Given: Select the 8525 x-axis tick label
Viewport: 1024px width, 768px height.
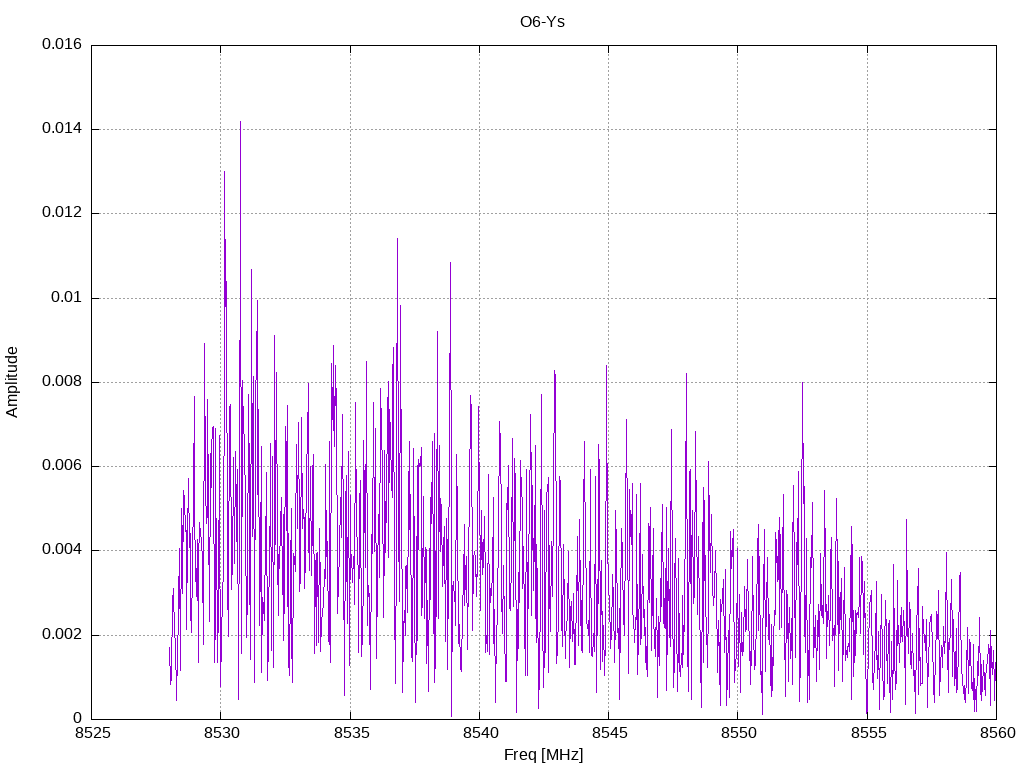Looking at the screenshot, I should pos(91,733).
